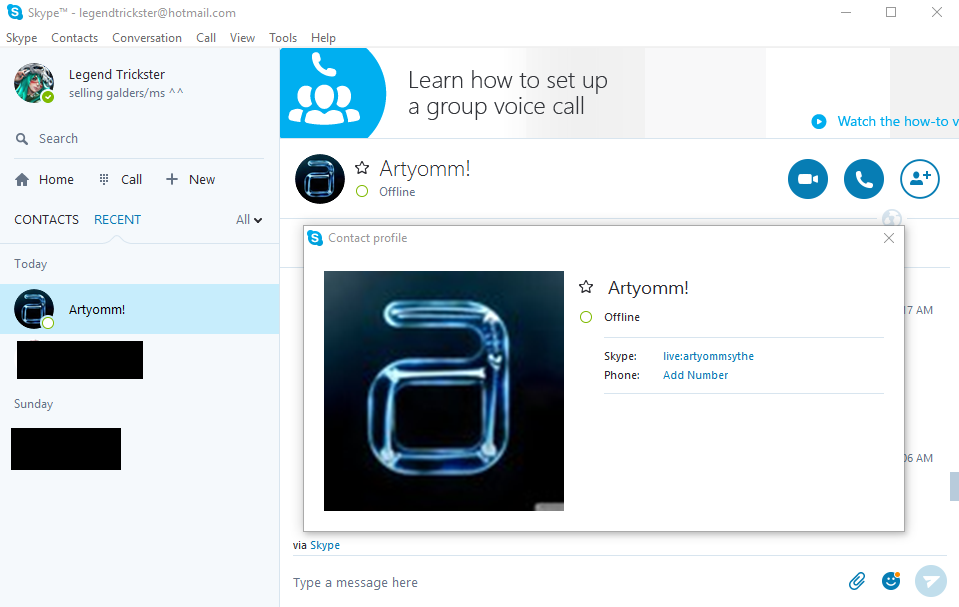Click Learn how to set up banner text
959x607 pixels.
[x=508, y=93]
